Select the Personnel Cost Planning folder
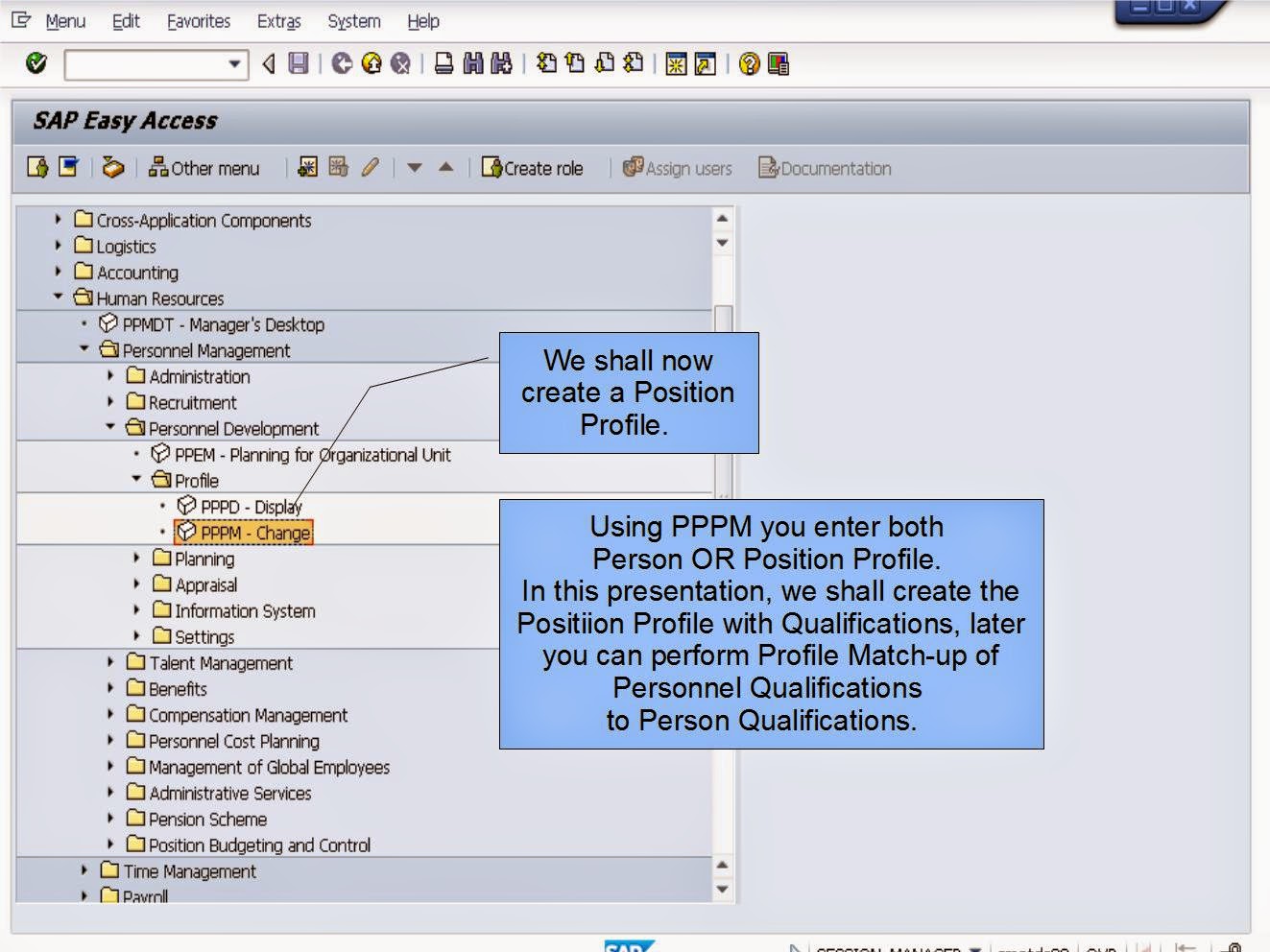This screenshot has height=952, width=1270. pyautogui.click(x=223, y=741)
